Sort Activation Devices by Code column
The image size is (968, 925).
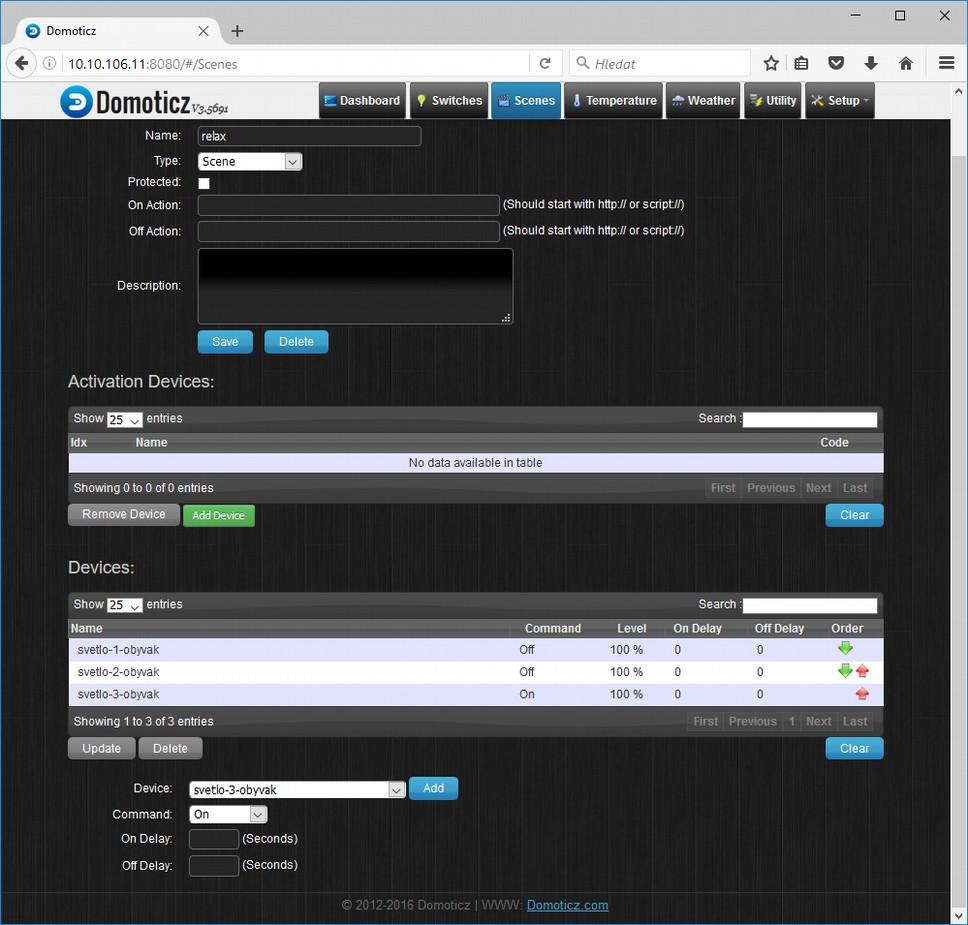834,442
